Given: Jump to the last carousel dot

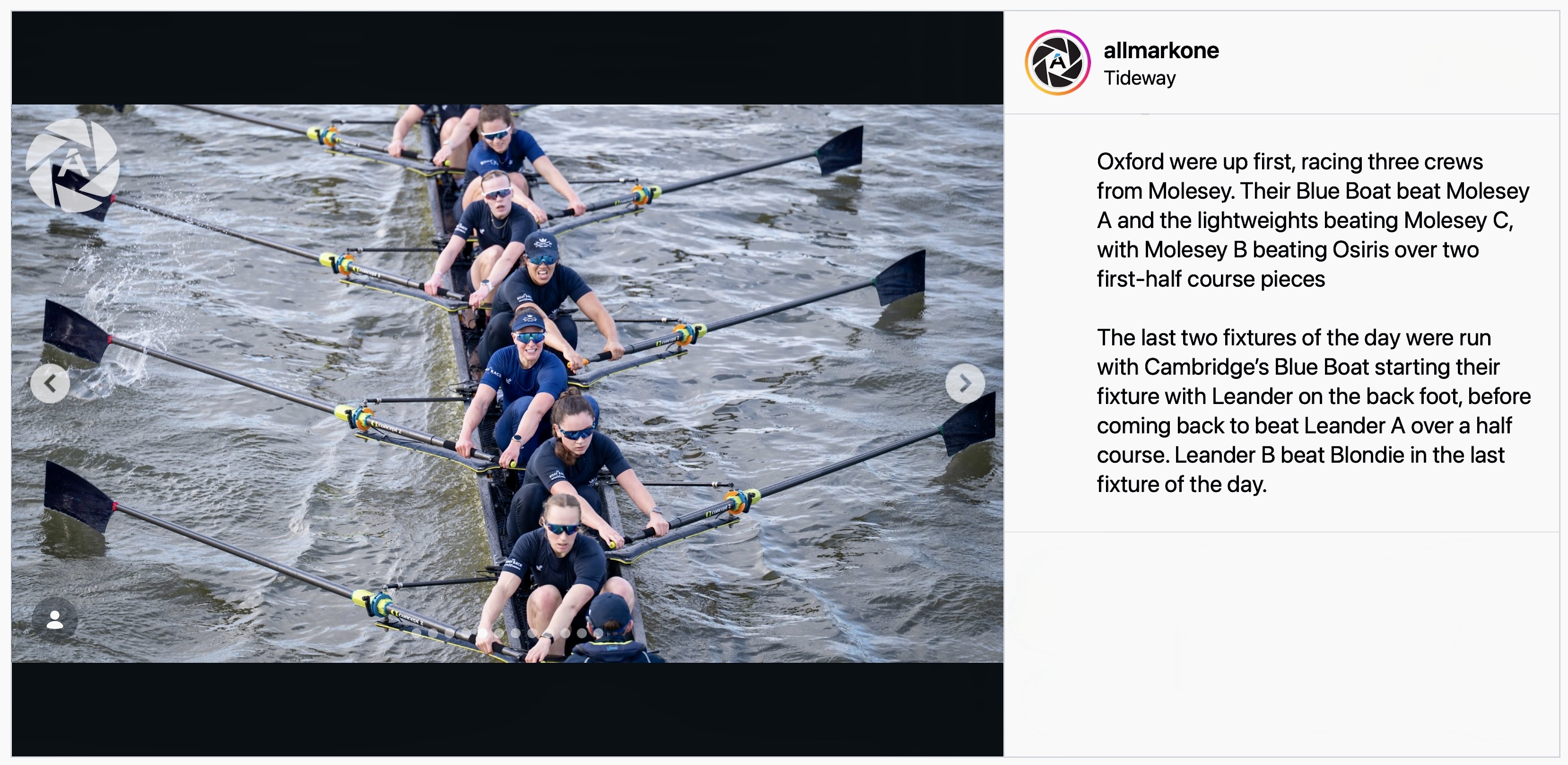Looking at the screenshot, I should tap(599, 633).
